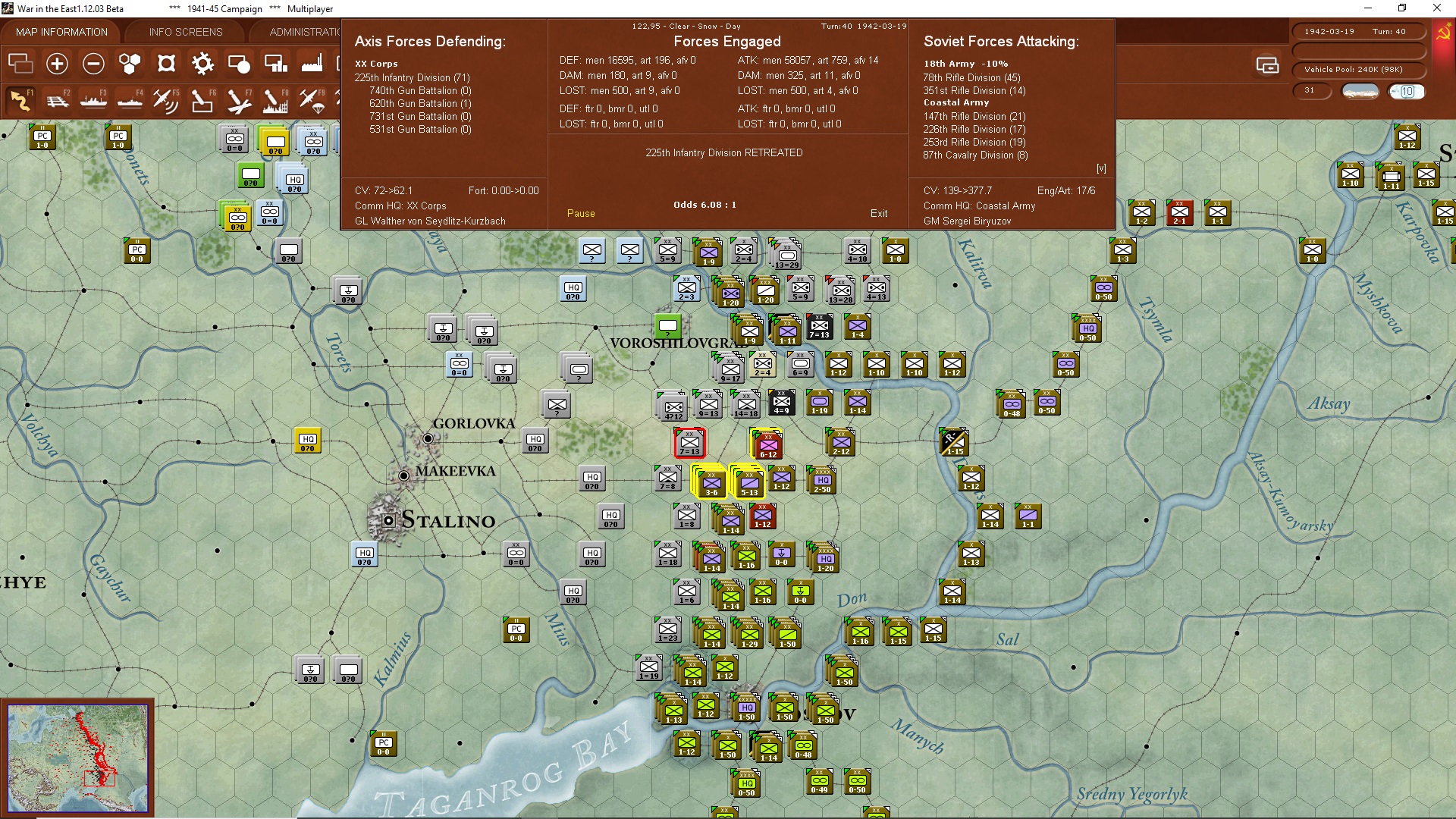This screenshot has width=1456, height=819.
Task: Click 78th Rifle Division (45) attacker entry
Action: point(971,77)
